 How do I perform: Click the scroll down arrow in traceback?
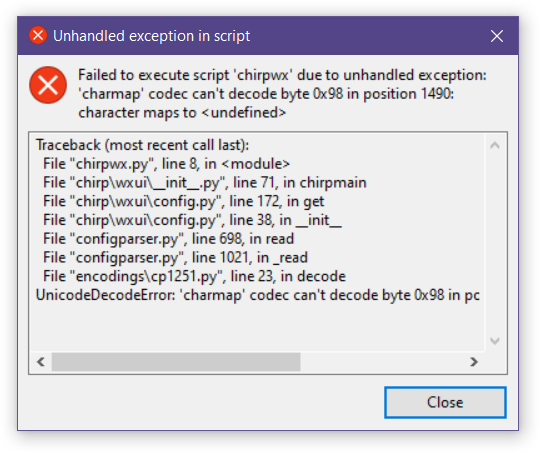[x=495, y=341]
